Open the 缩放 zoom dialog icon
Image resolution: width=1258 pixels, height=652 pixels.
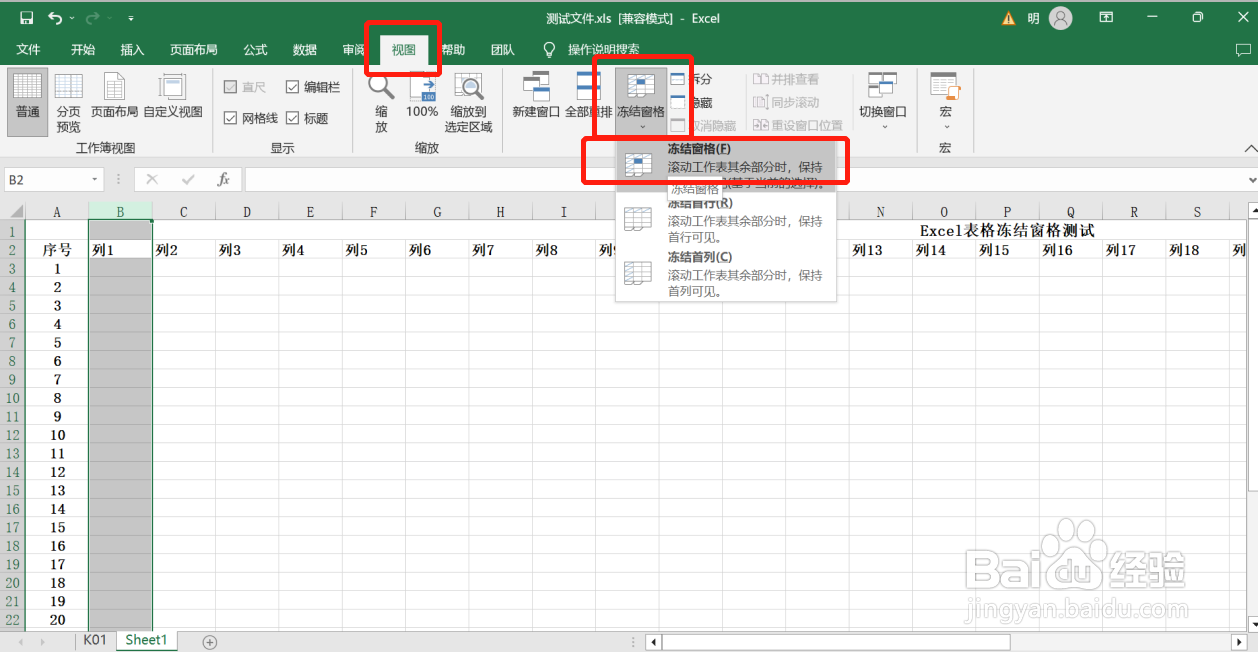click(x=381, y=103)
